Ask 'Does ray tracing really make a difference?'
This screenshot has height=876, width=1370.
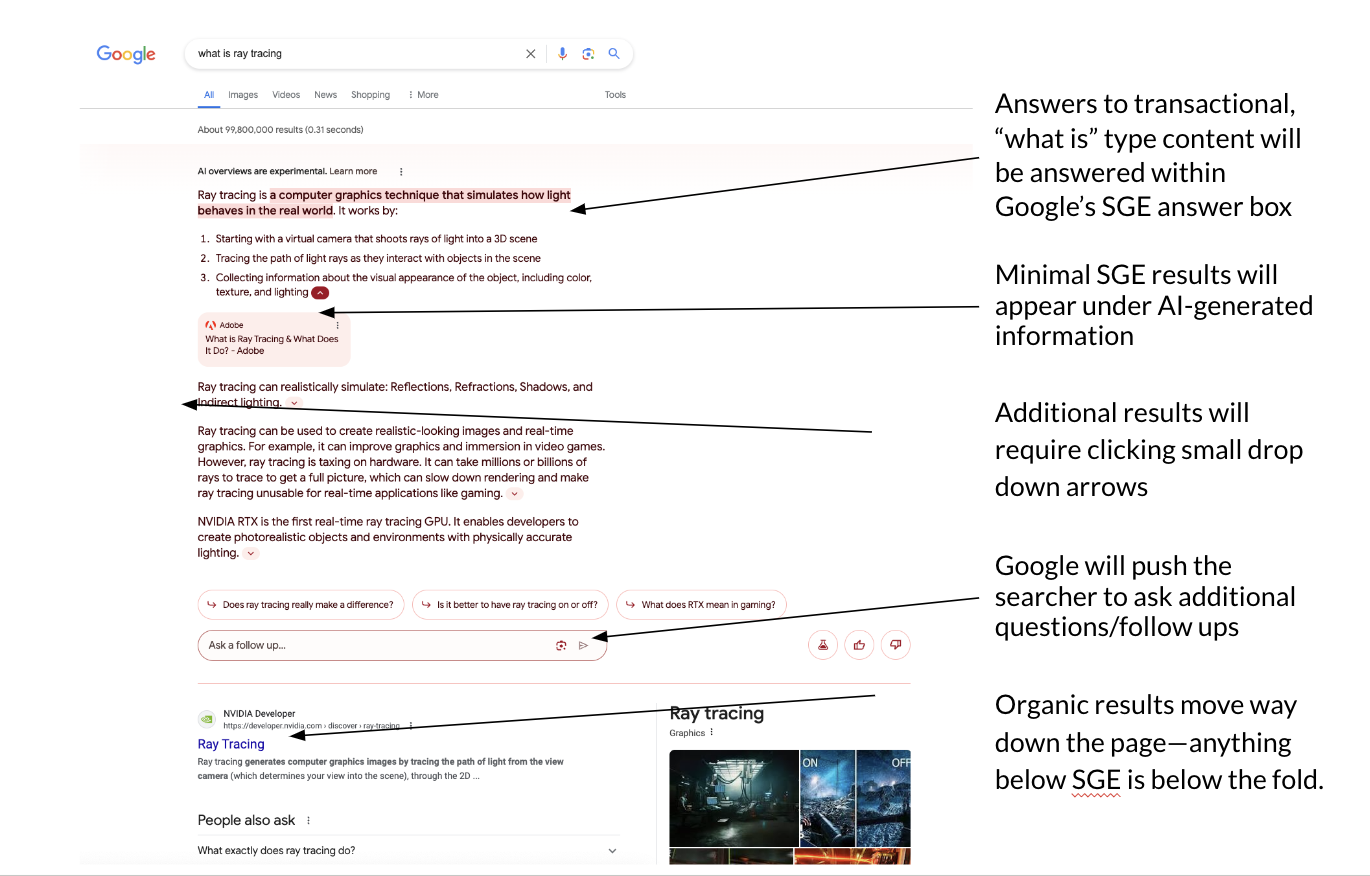click(x=300, y=605)
